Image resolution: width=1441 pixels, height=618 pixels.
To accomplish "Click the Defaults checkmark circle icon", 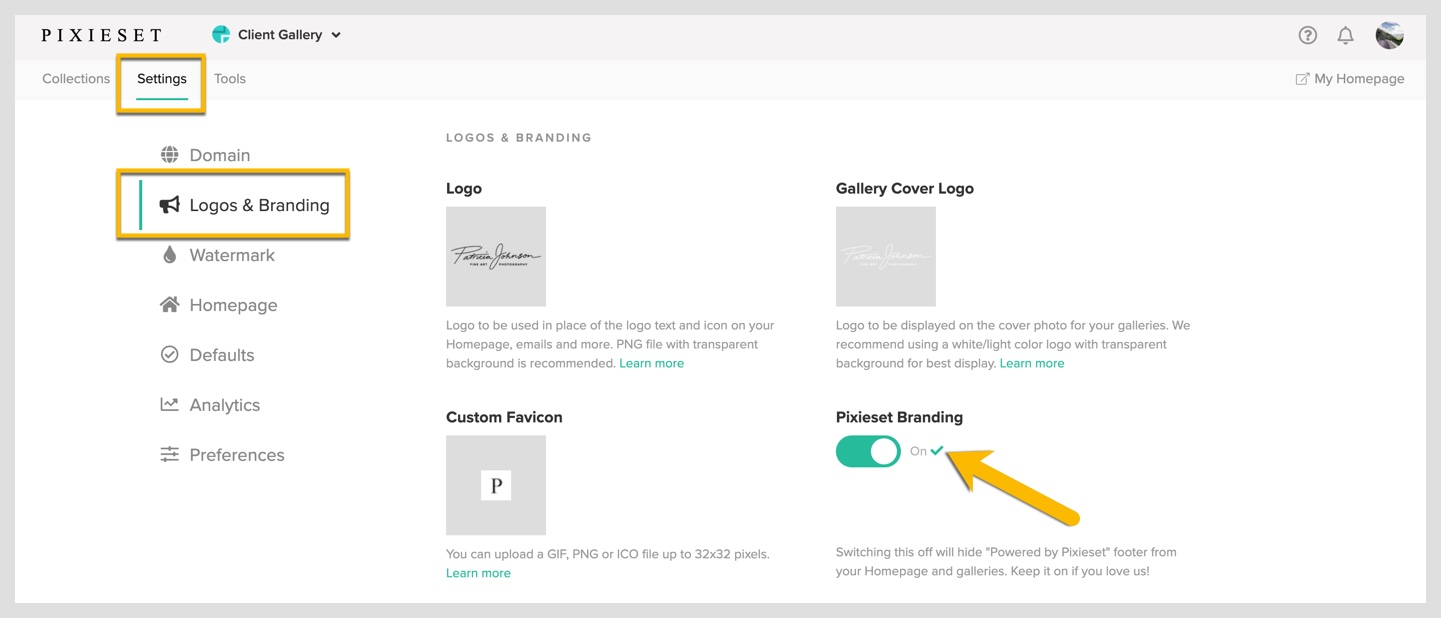I will (170, 355).
